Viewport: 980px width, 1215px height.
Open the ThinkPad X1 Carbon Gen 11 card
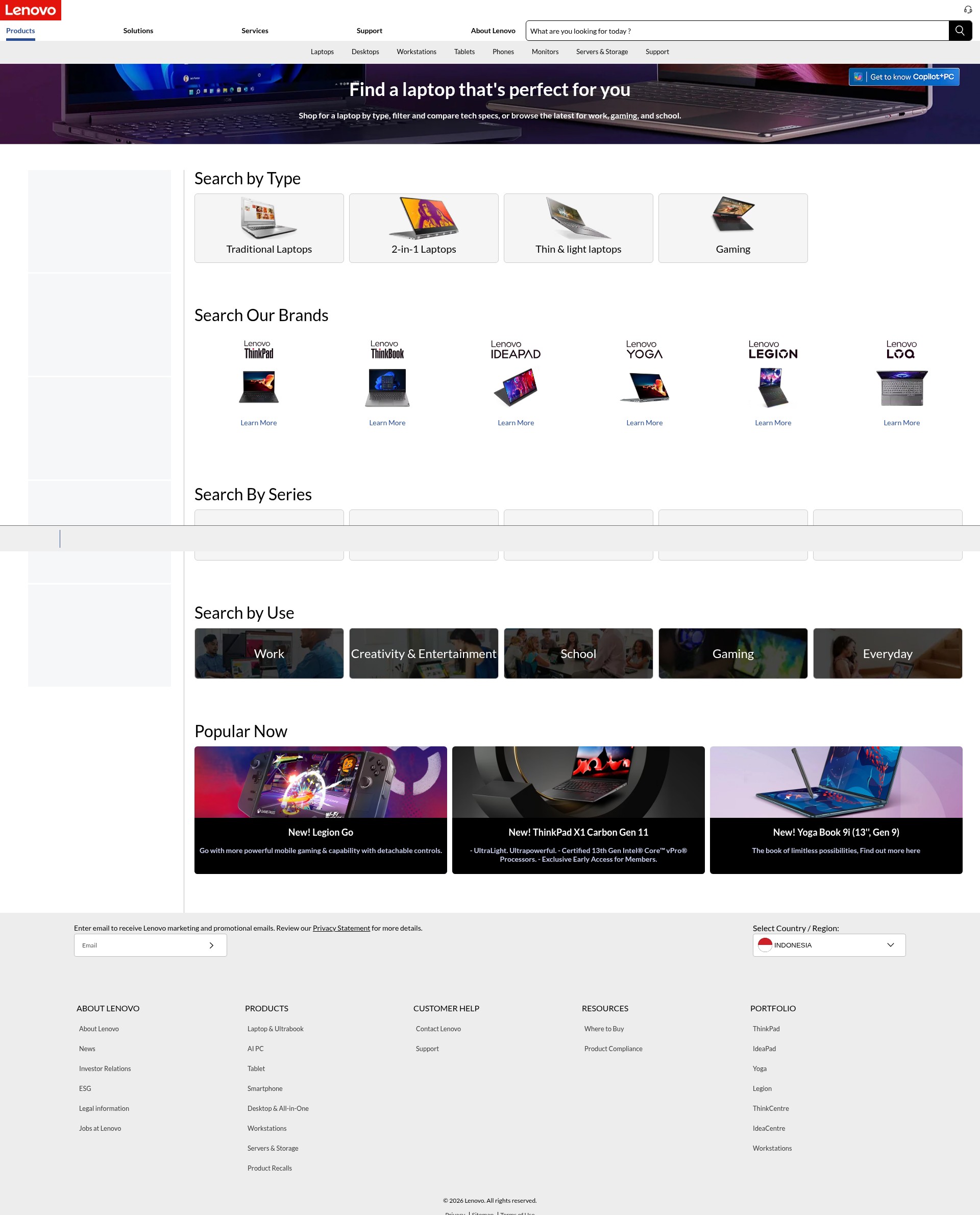coord(578,810)
